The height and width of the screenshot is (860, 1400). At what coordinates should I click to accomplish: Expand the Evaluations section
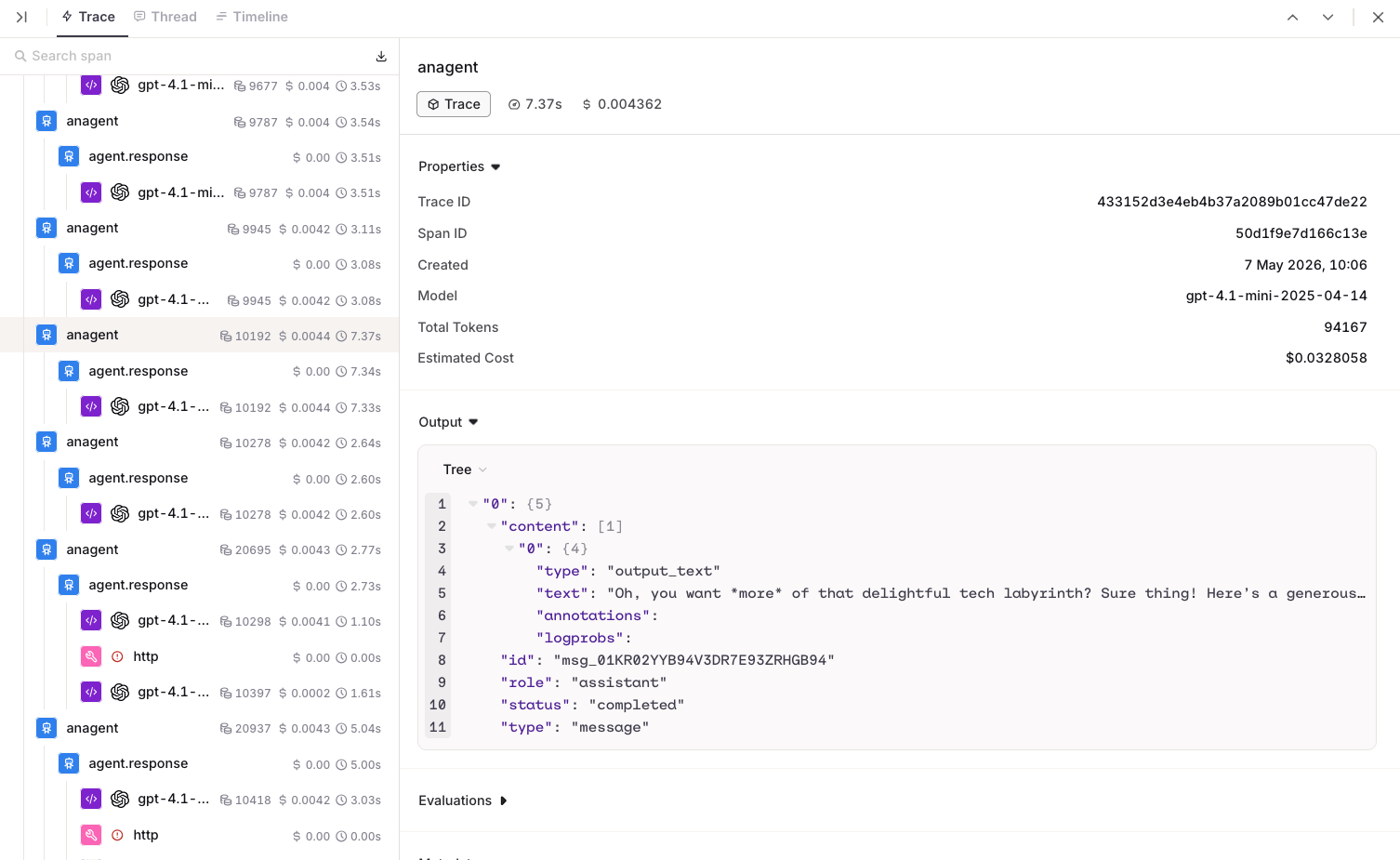(463, 800)
